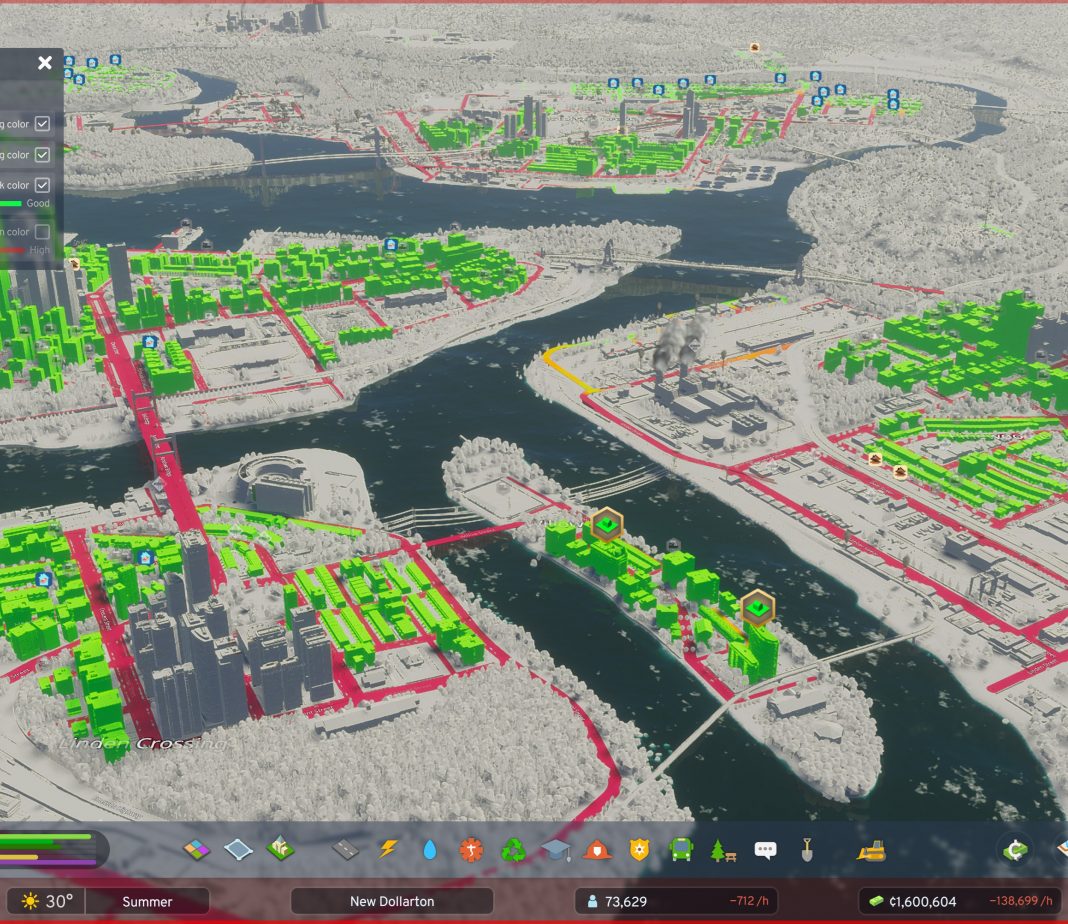Uncheck the color checkbox above Good legend
1068x924 pixels.
point(42,185)
